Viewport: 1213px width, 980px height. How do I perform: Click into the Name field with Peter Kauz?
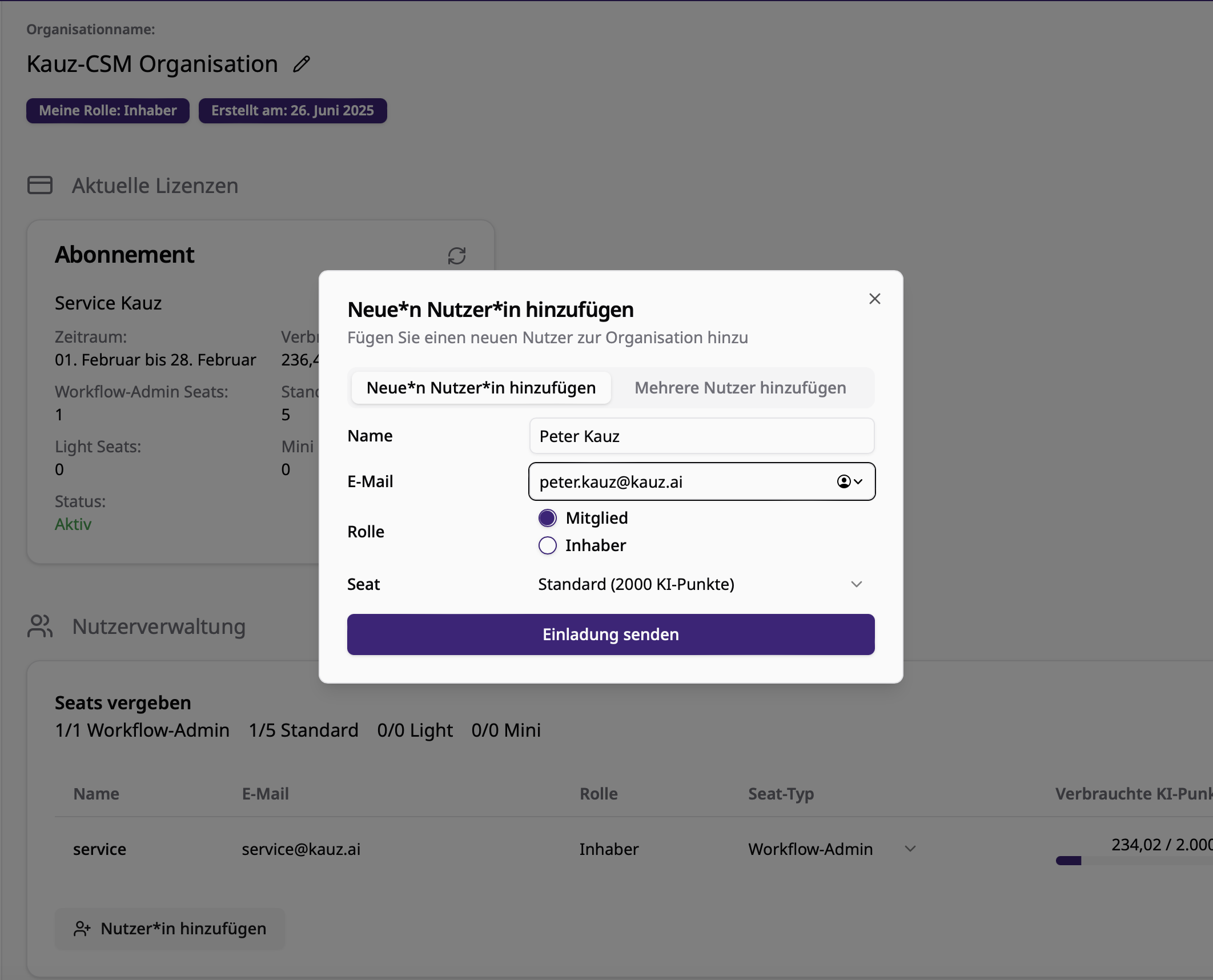point(701,436)
